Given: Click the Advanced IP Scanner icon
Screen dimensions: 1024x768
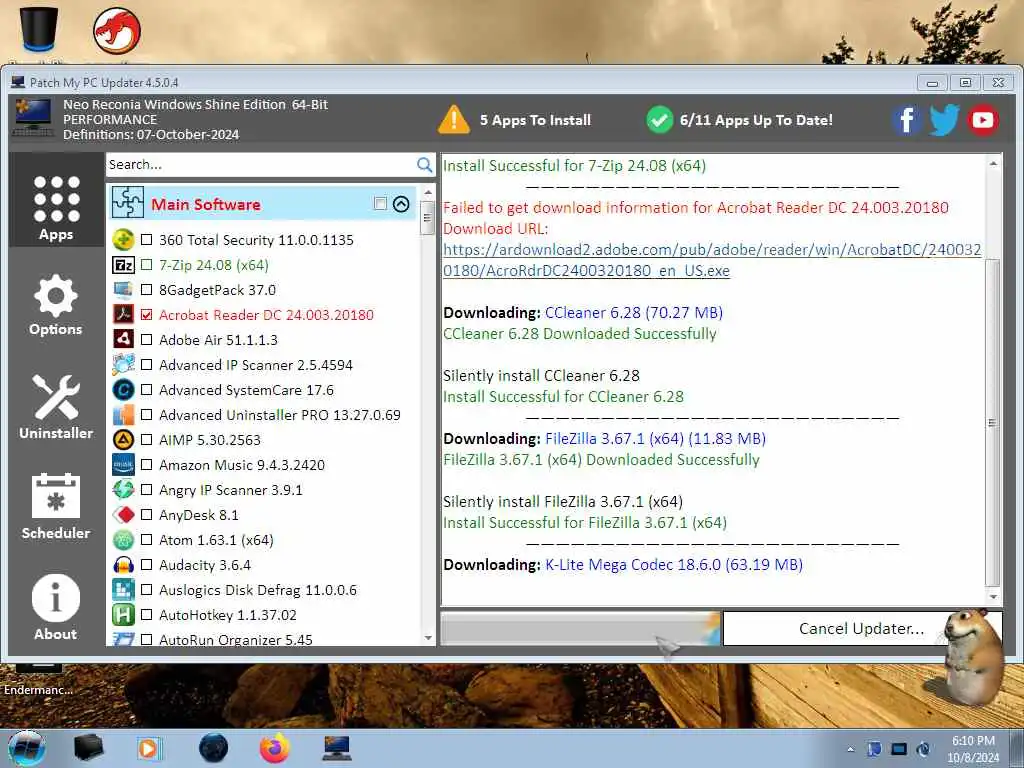Looking at the screenshot, I should tap(123, 364).
